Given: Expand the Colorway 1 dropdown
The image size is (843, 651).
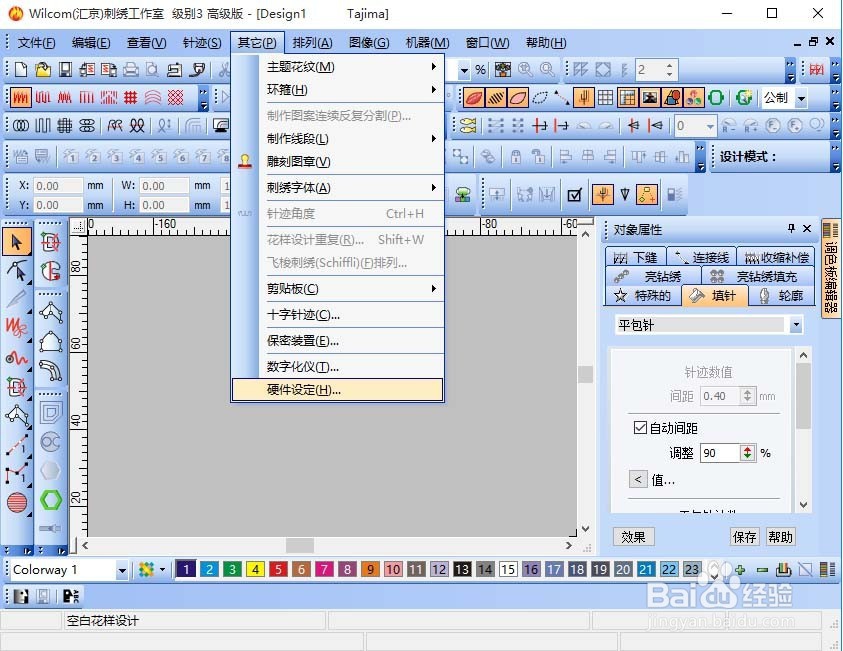Looking at the screenshot, I should pyautogui.click(x=122, y=569).
